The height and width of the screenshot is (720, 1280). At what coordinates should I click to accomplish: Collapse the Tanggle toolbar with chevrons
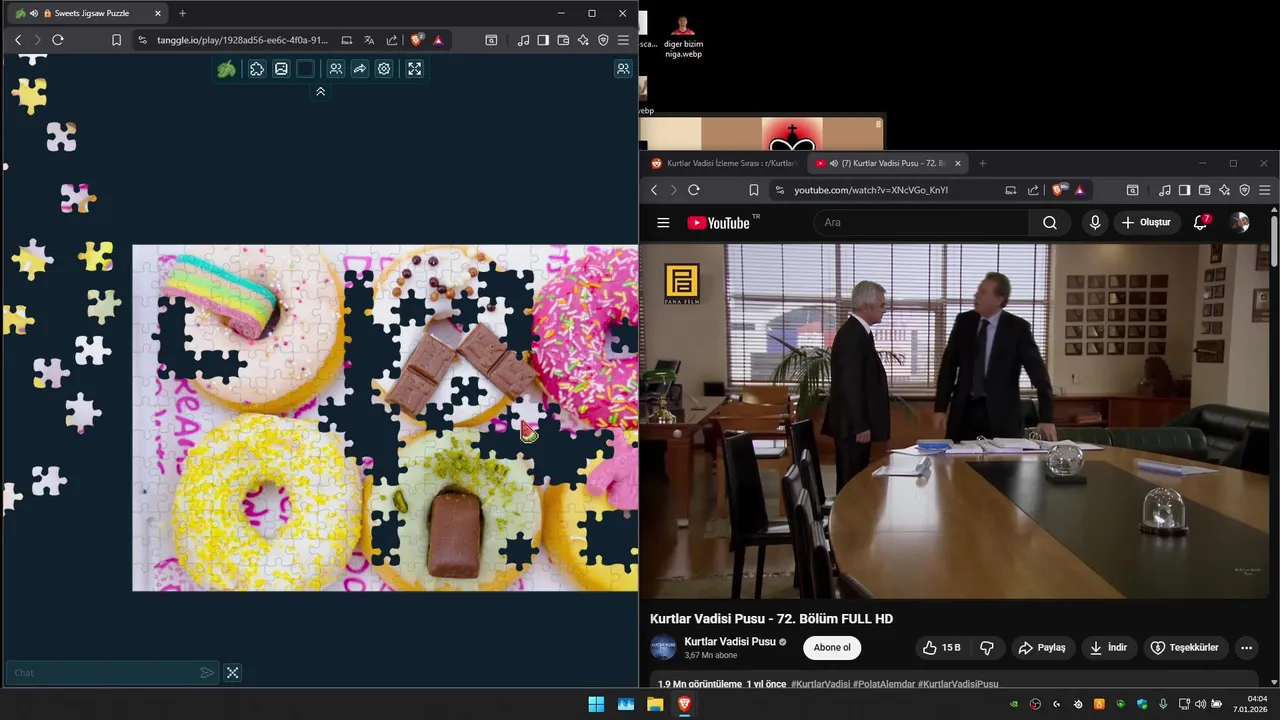pos(320,91)
